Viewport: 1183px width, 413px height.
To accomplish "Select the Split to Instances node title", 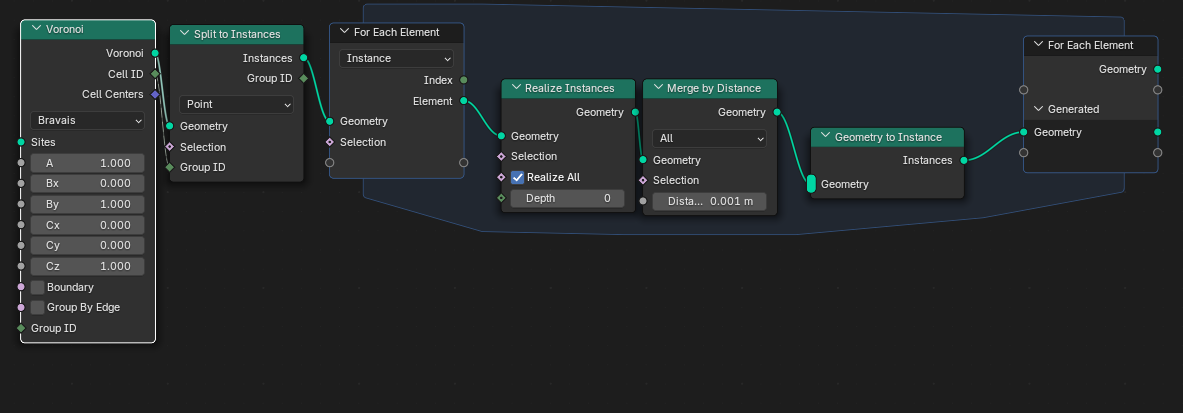I will coord(237,34).
